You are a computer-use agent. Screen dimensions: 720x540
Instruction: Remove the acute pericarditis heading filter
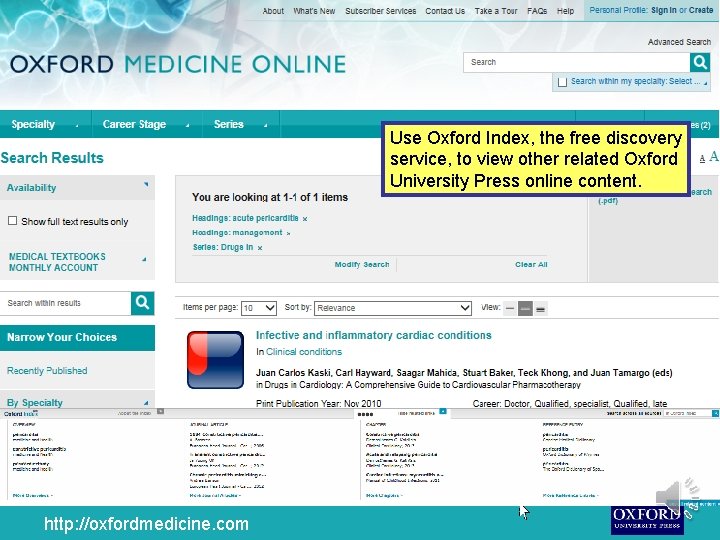(x=305, y=219)
